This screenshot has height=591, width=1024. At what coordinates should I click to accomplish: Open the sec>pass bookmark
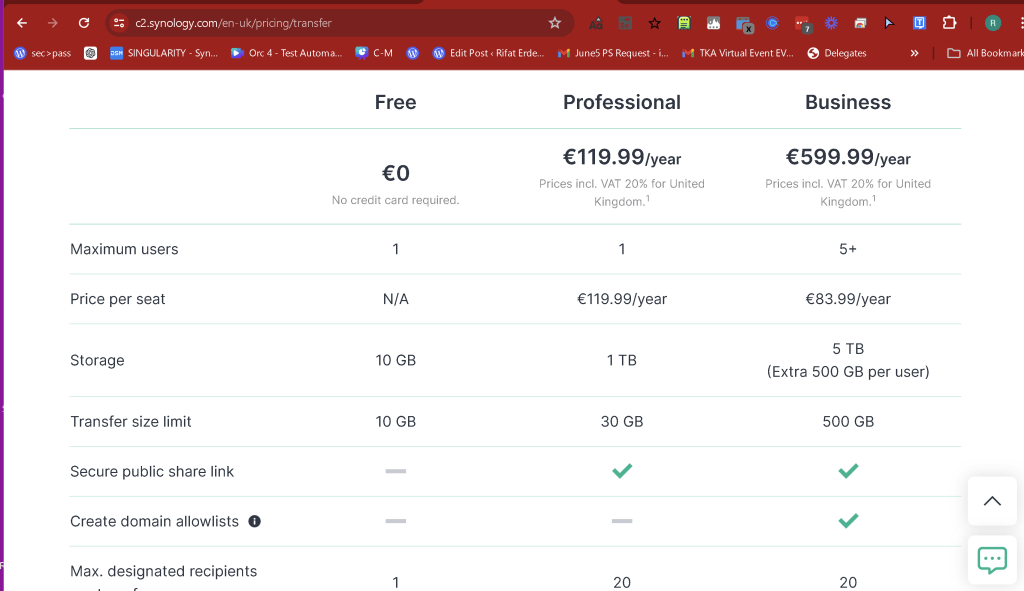point(42,53)
